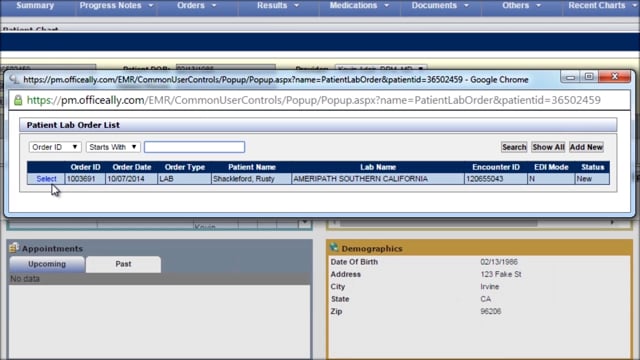Click order ID cell 1003691
This screenshot has width=640, height=360.
coord(85,179)
